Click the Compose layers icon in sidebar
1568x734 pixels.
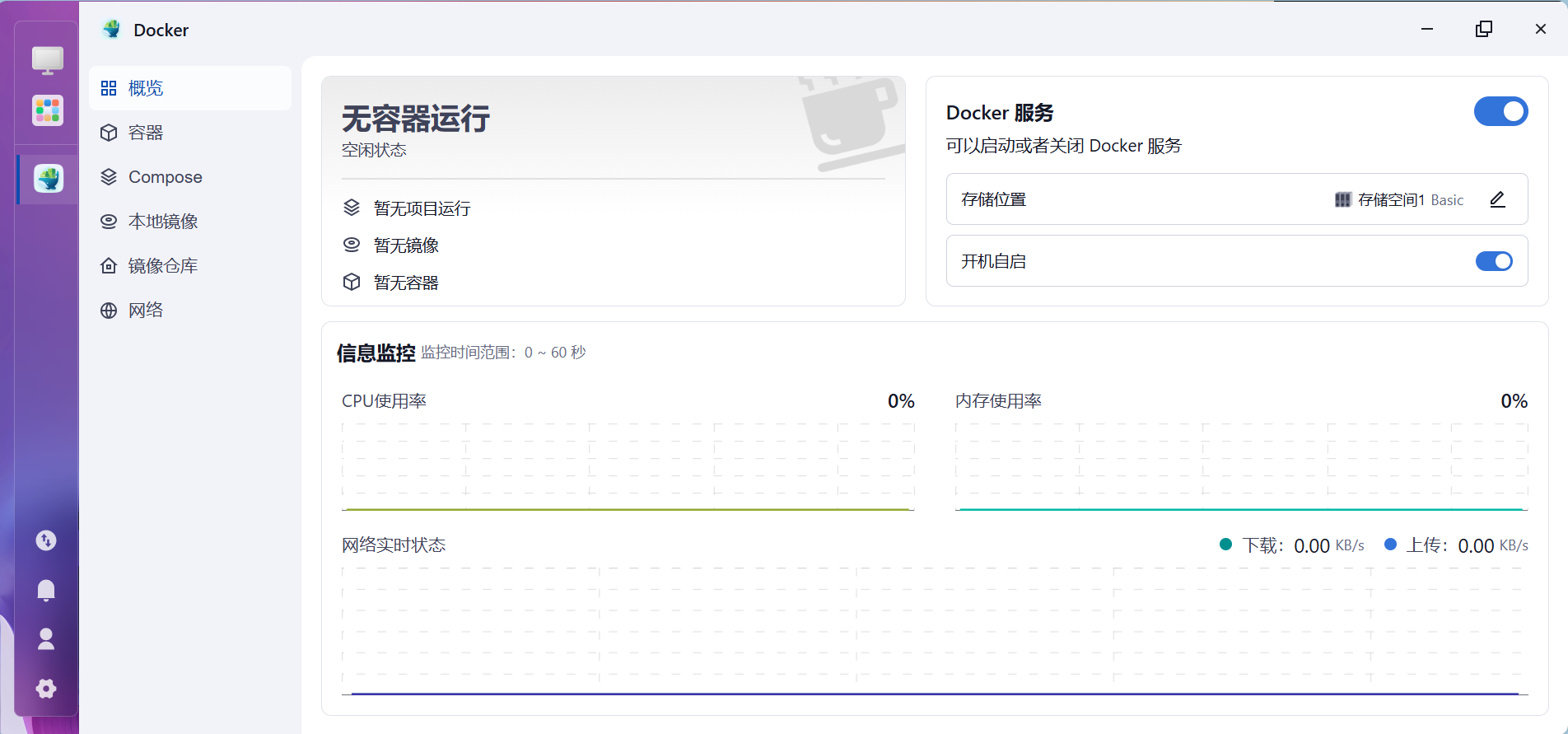109,177
